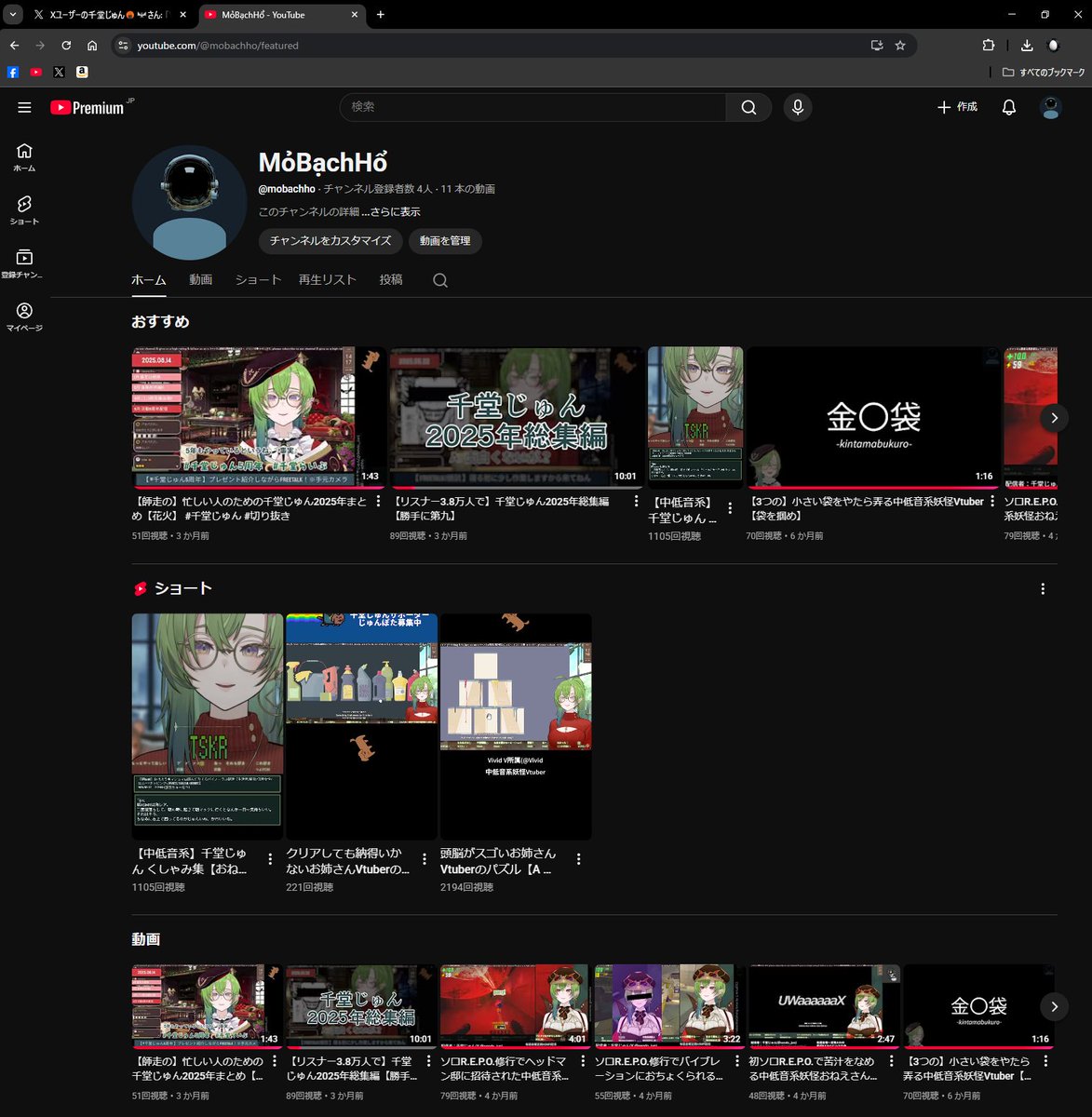The image size is (1092, 1117).
Task: Go back in the browser
Action: tap(14, 45)
